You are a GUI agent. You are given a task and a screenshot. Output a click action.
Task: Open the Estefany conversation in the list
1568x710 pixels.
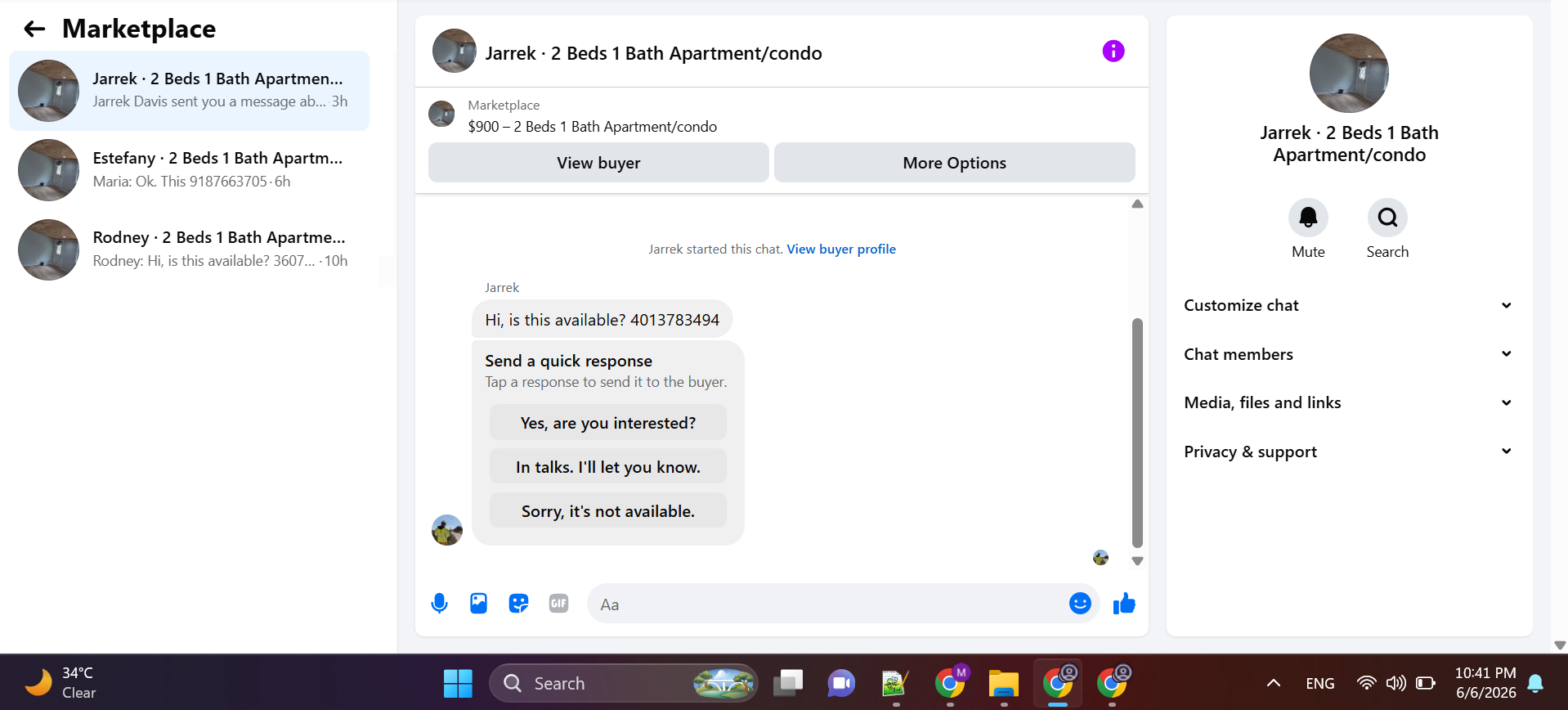[189, 170]
